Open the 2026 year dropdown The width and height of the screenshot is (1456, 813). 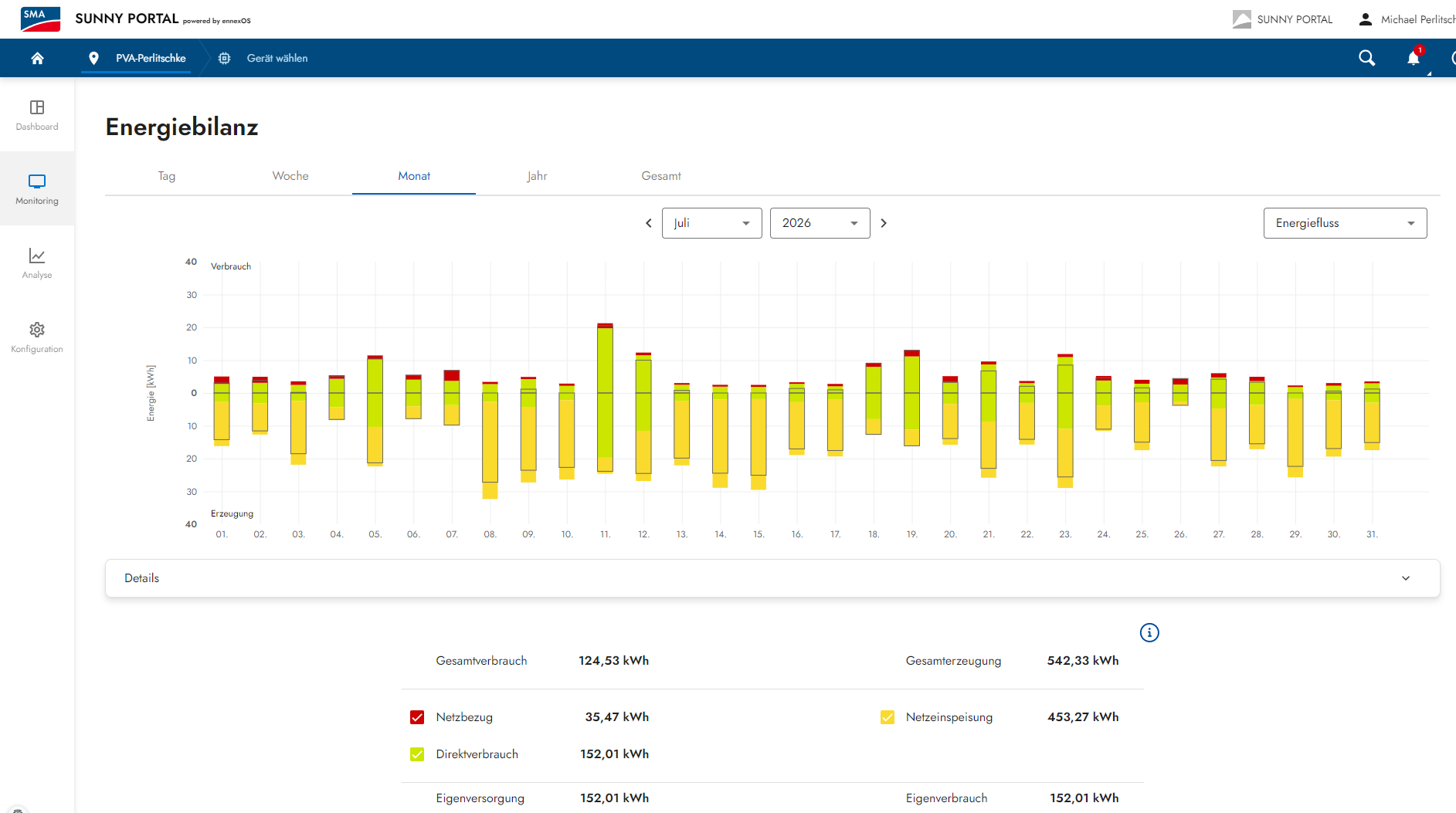[x=820, y=223]
